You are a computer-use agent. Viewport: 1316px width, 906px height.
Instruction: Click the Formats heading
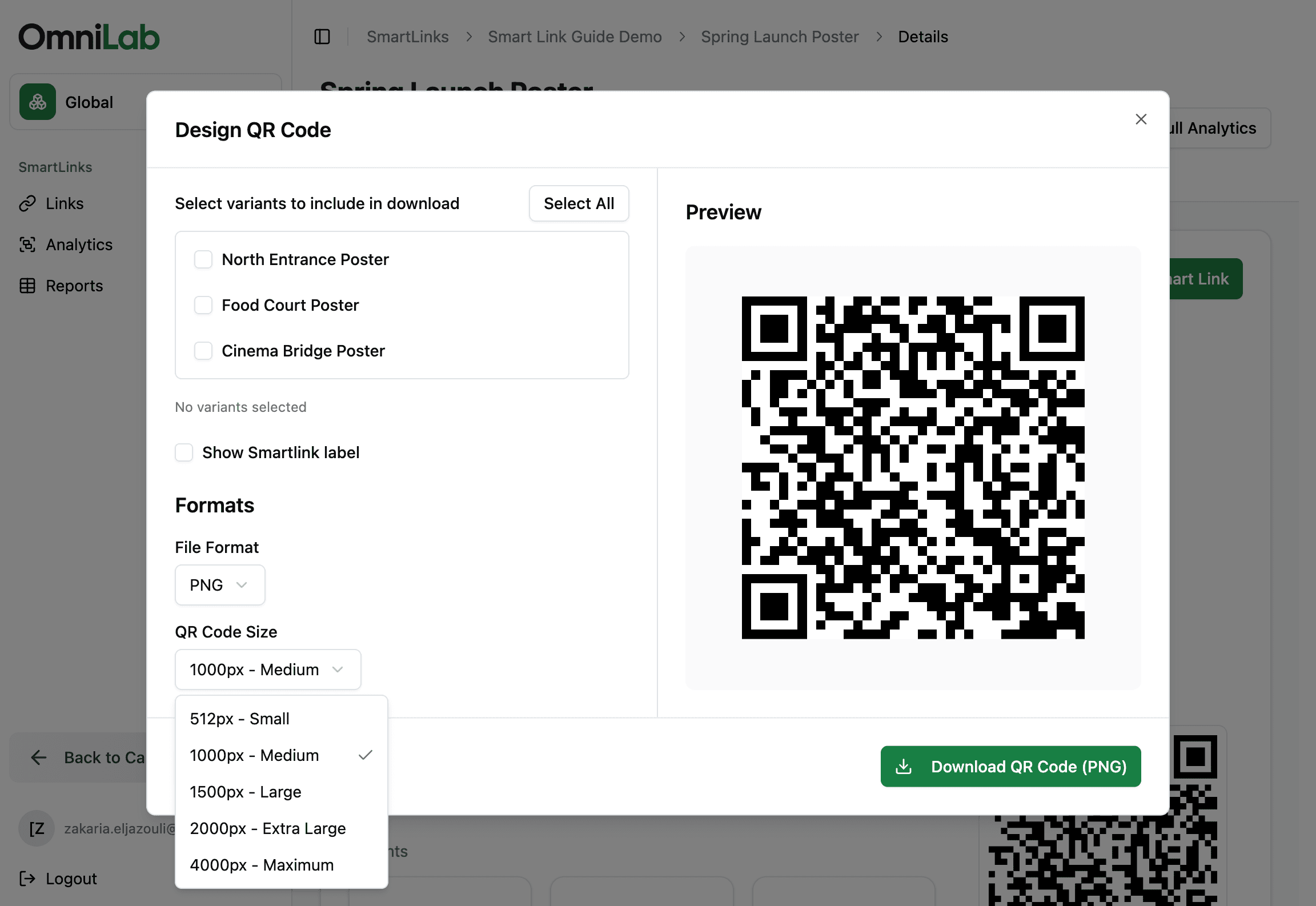(215, 505)
